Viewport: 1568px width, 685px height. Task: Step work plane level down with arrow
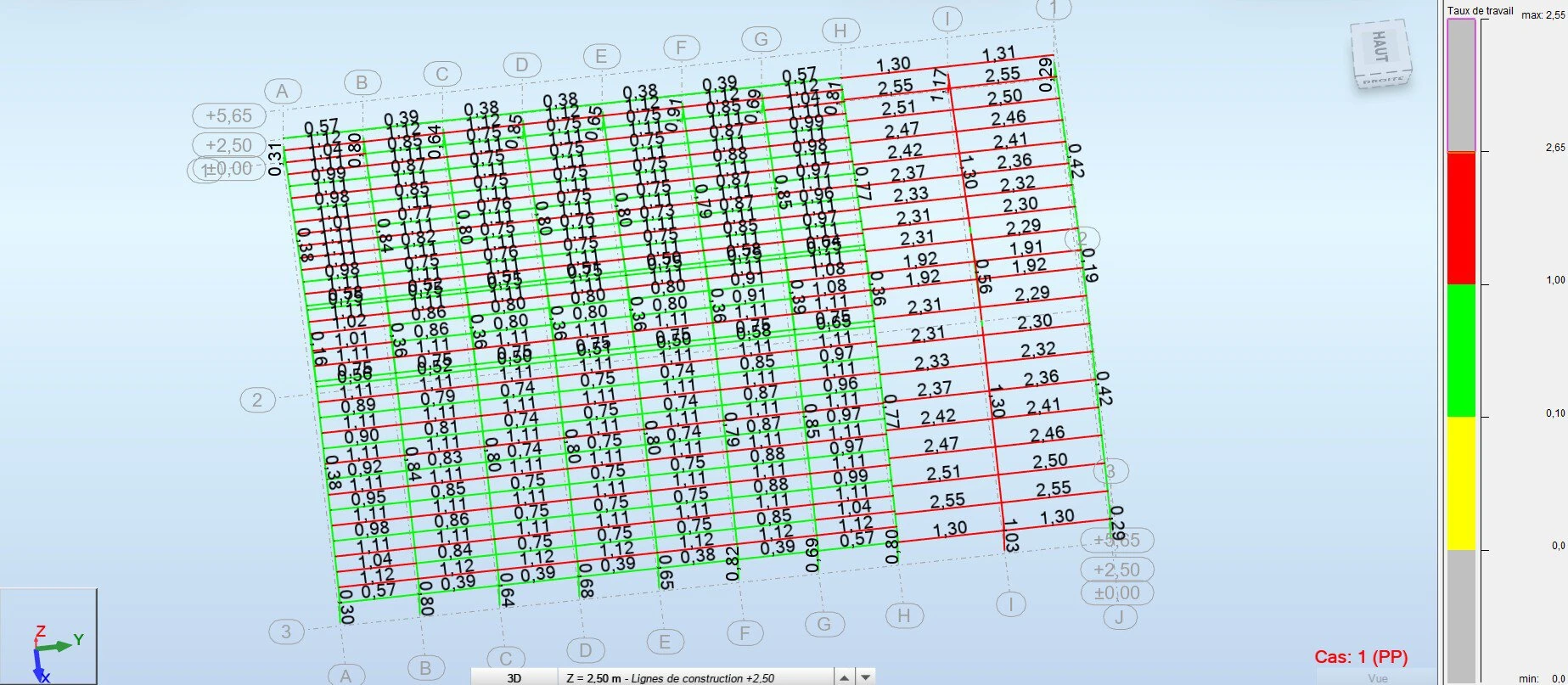click(x=865, y=677)
